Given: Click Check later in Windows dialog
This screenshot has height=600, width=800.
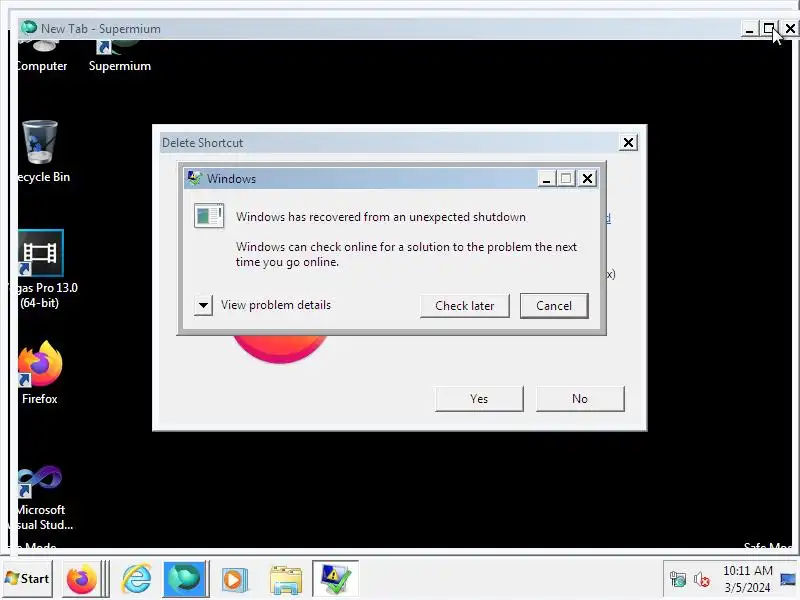Looking at the screenshot, I should pyautogui.click(x=464, y=306).
